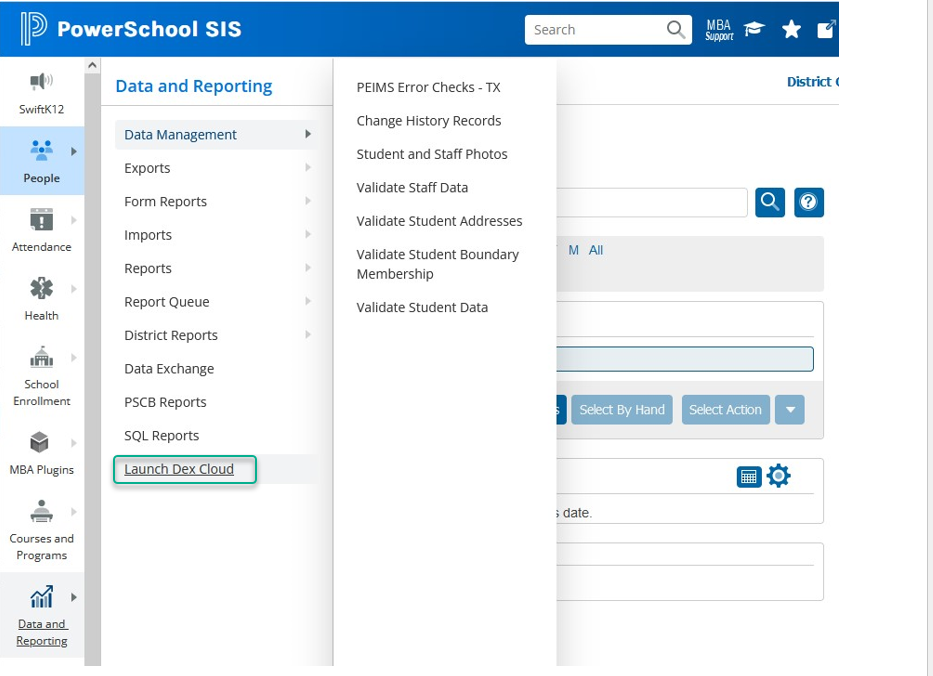Open School Enrollment in sidebar
Image resolution: width=933 pixels, height=676 pixels.
(41, 358)
